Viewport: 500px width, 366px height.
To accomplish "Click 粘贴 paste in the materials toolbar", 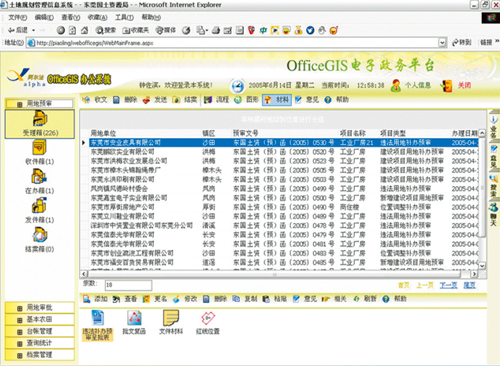I will (x=274, y=299).
